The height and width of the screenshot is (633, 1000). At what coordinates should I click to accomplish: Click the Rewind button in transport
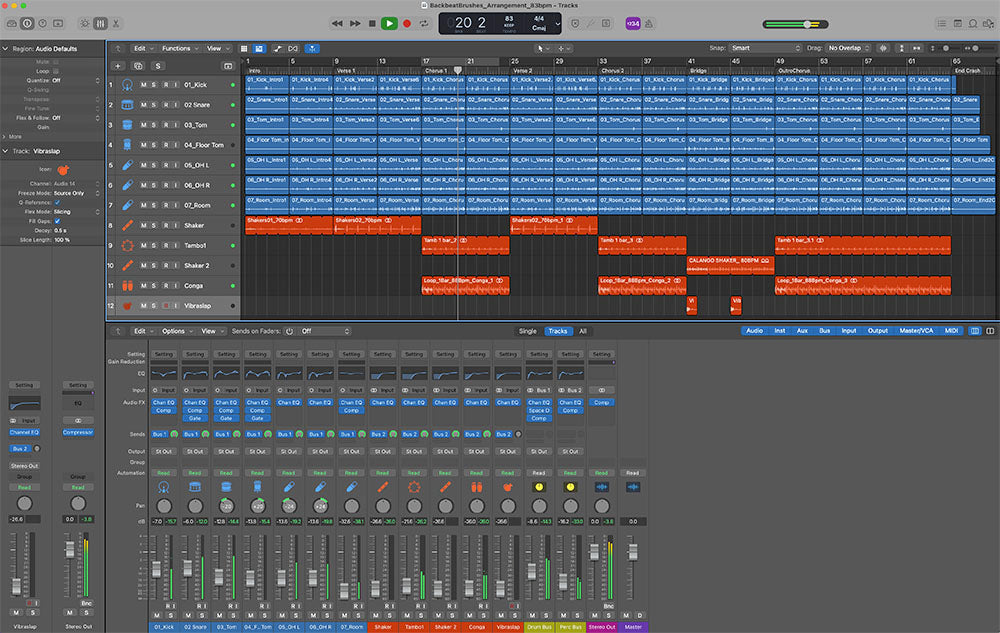pyautogui.click(x=338, y=23)
